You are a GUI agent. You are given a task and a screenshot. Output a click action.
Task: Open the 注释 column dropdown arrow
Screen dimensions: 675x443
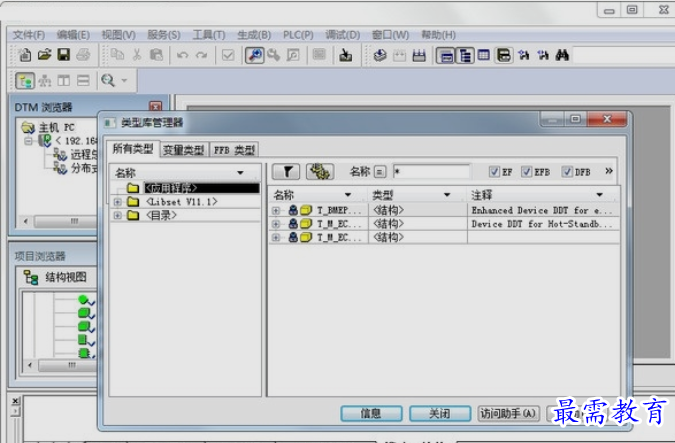point(600,195)
